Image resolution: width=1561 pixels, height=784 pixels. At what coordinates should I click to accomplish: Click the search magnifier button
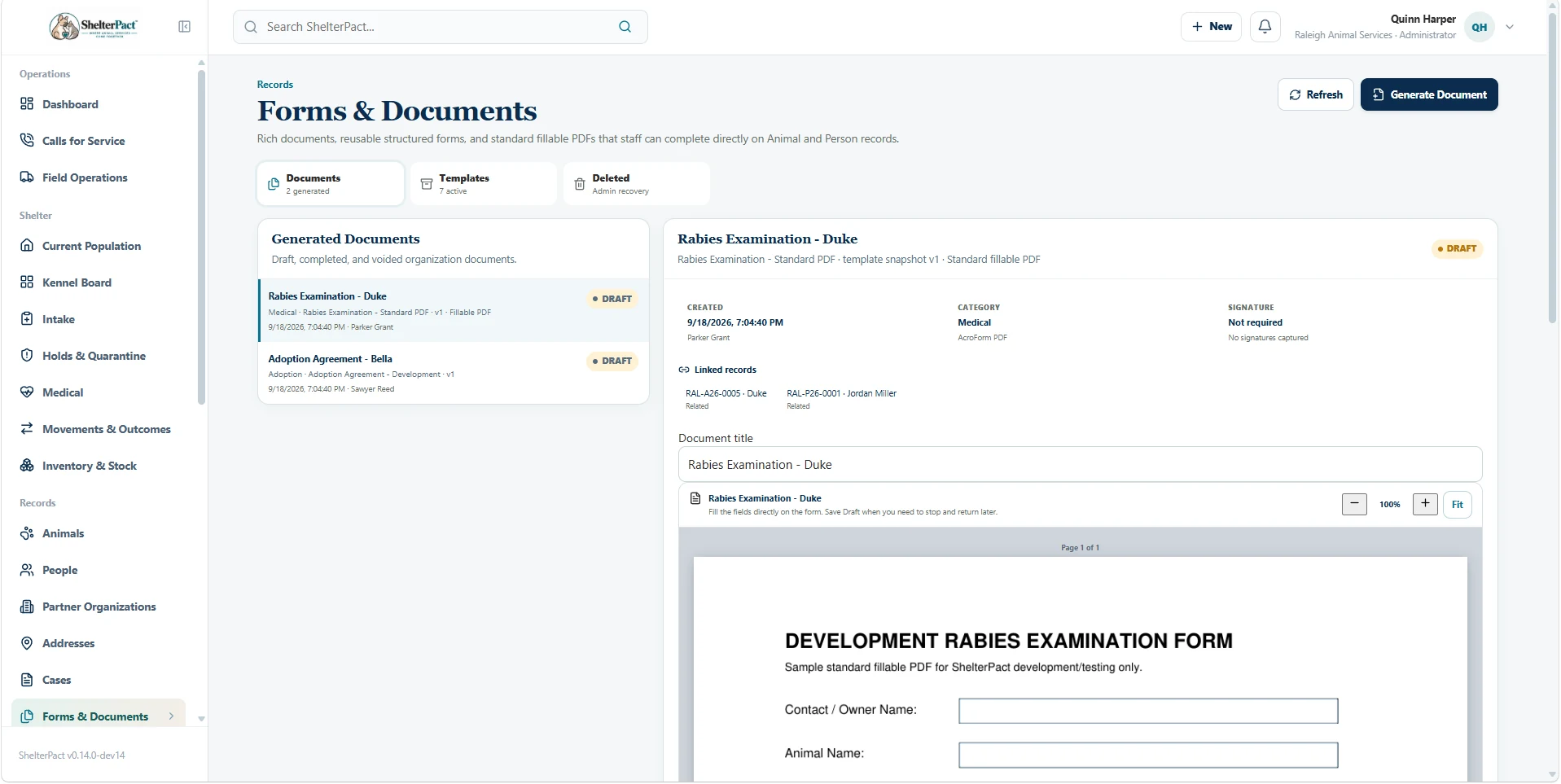tap(625, 27)
